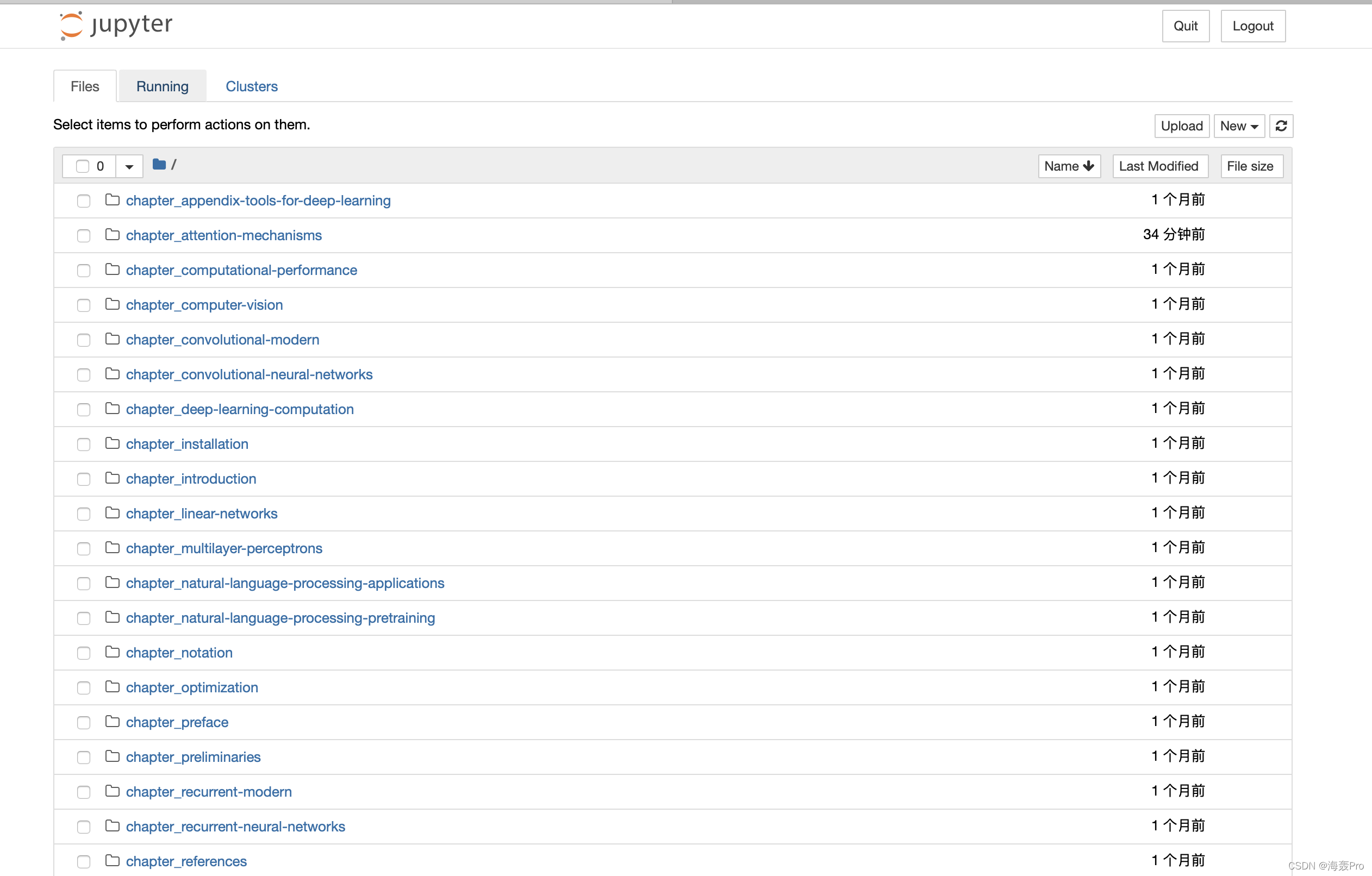Click folder icon beside chapter_references
Screen dimensions: 1372x876
[112, 860]
